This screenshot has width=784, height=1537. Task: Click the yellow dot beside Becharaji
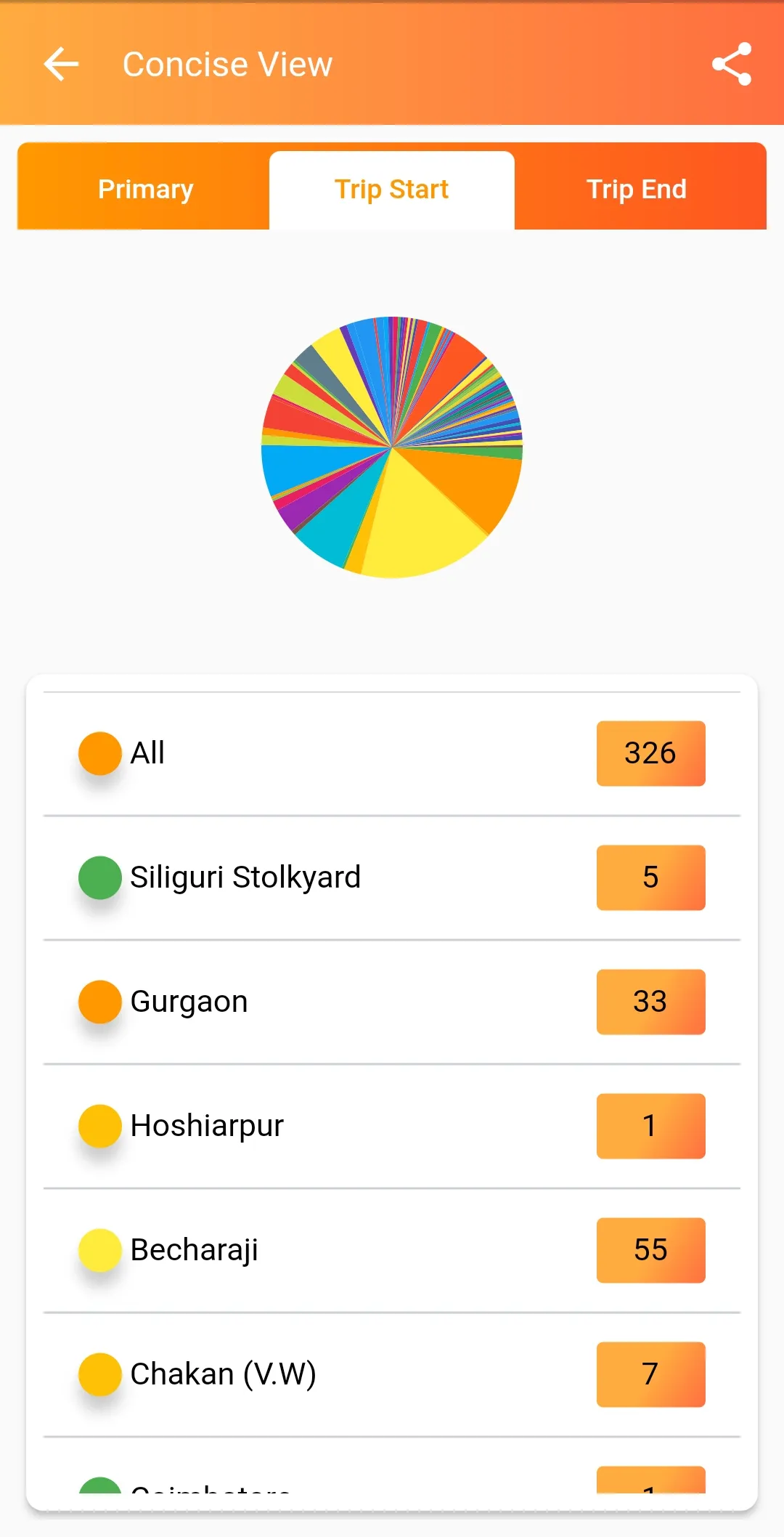pyautogui.click(x=100, y=1250)
